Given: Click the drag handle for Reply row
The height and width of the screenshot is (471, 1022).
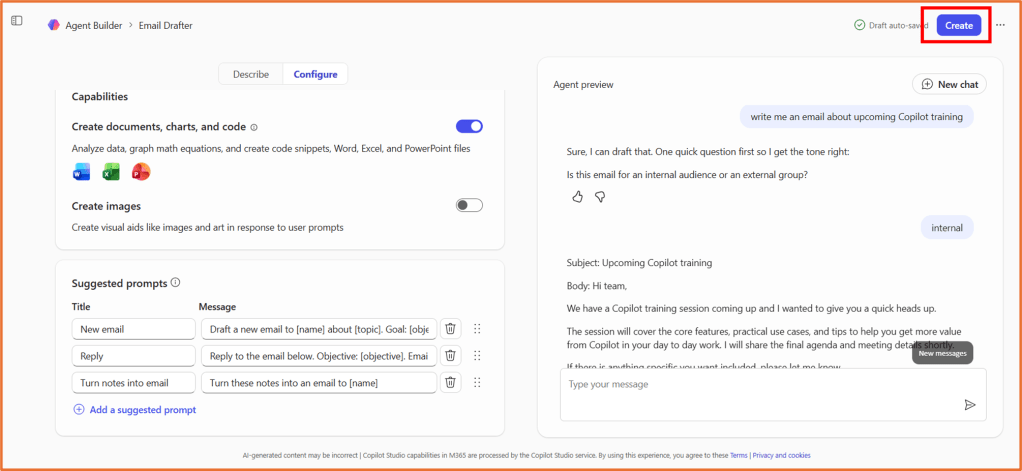Looking at the screenshot, I should click(x=476, y=356).
